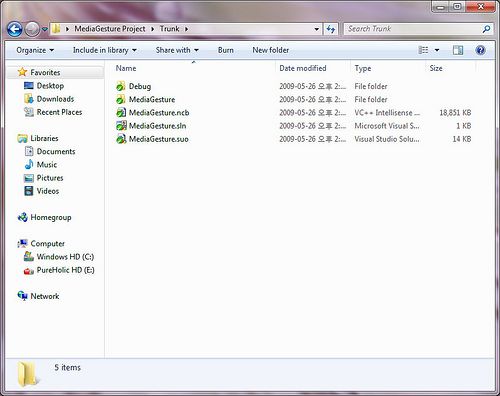Expand the arrow after MediaGesture Project breadcrumb
Screen dimensions: 500x396
[152, 29]
